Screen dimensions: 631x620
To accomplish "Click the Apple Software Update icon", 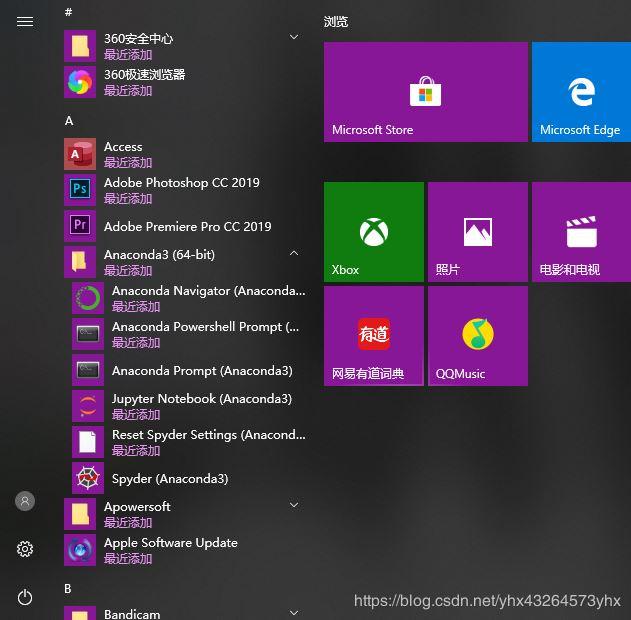I will (80, 550).
